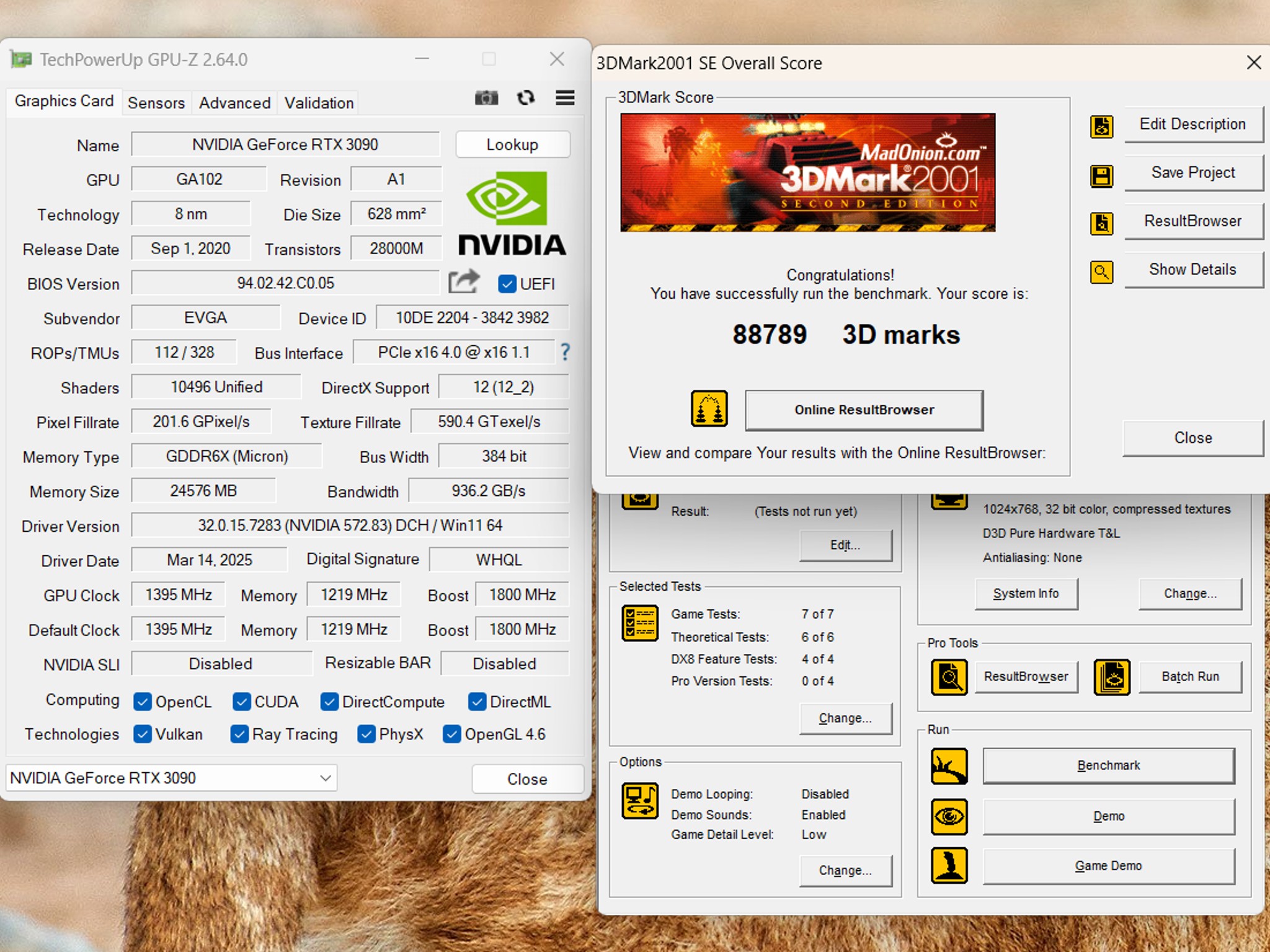The height and width of the screenshot is (952, 1270).
Task: Click the BIOS Version field
Action: 285,283
